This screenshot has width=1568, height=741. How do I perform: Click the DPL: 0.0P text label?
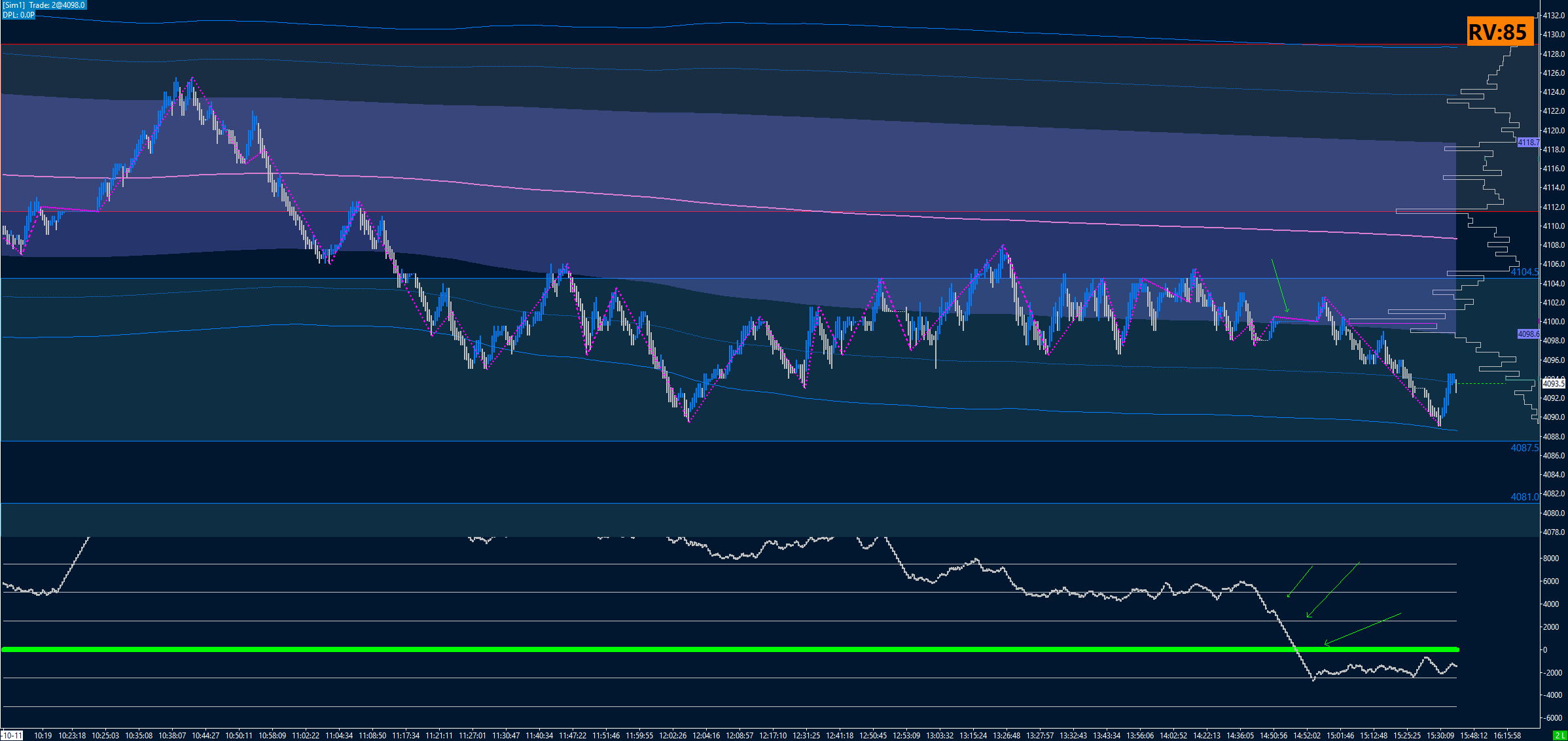pyautogui.click(x=19, y=14)
